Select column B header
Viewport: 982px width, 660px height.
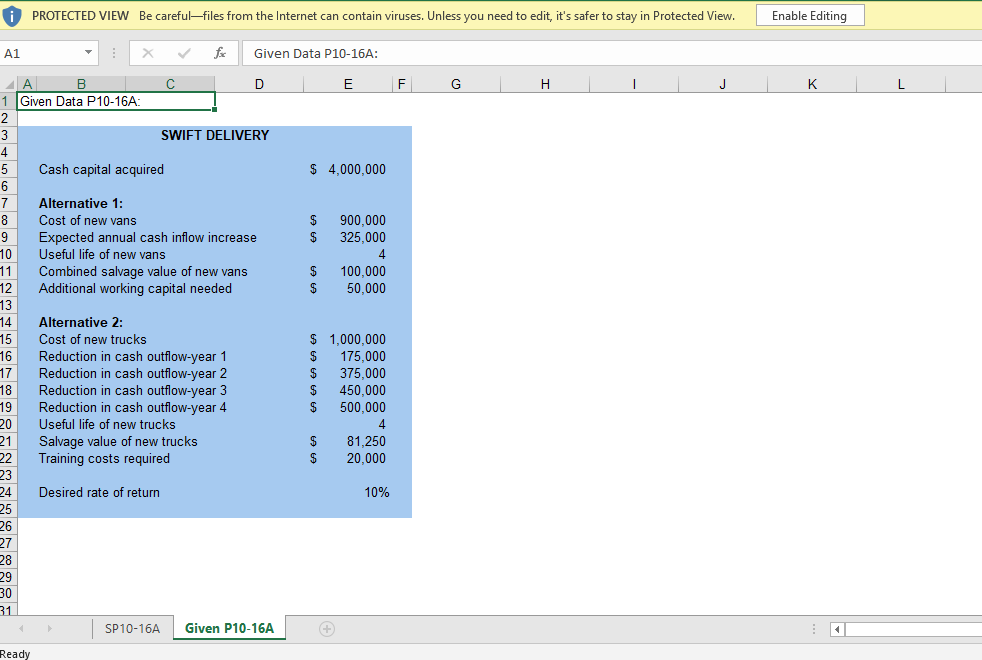tap(81, 84)
